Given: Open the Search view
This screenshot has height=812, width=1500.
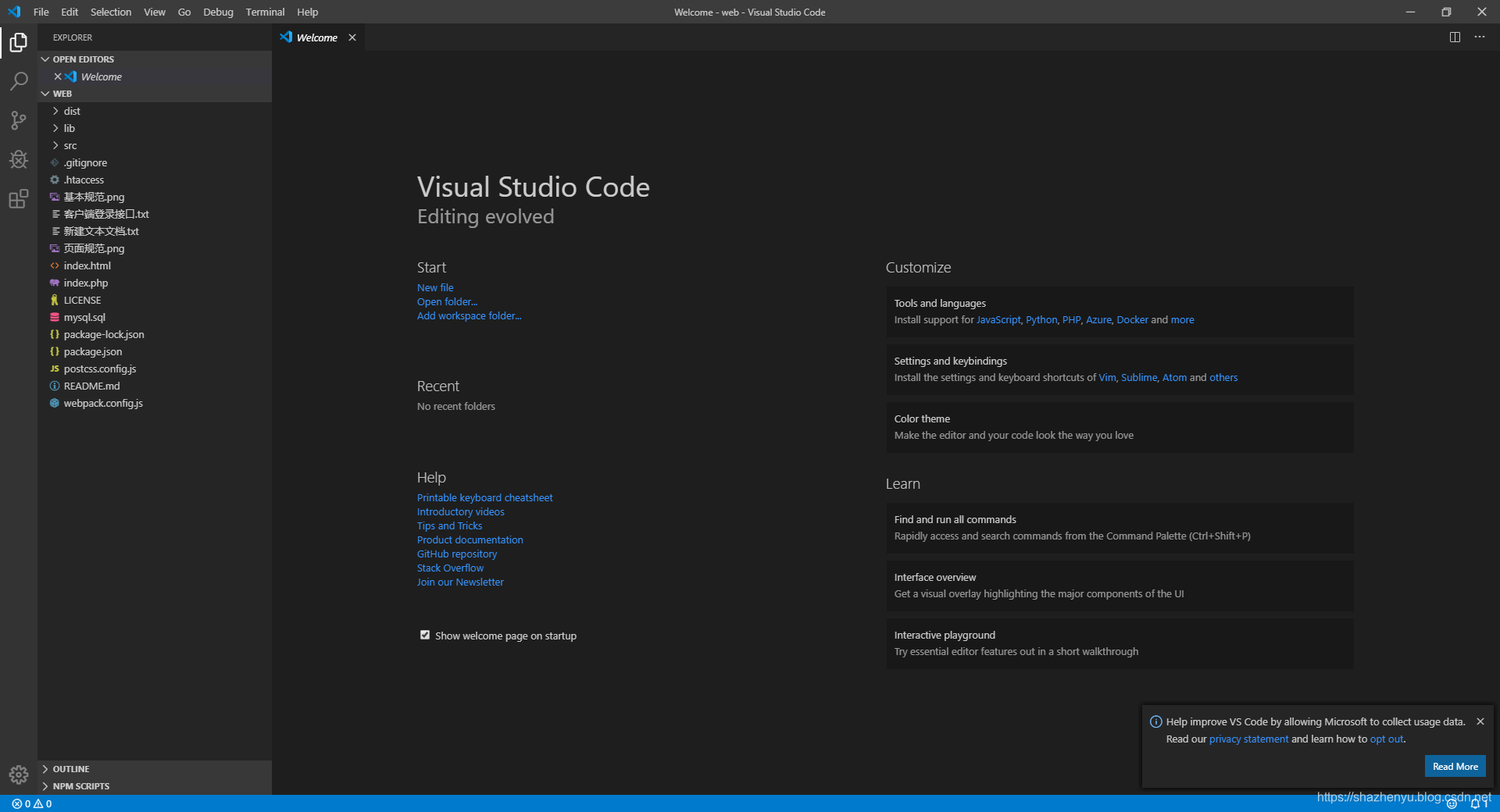Looking at the screenshot, I should pyautogui.click(x=18, y=81).
